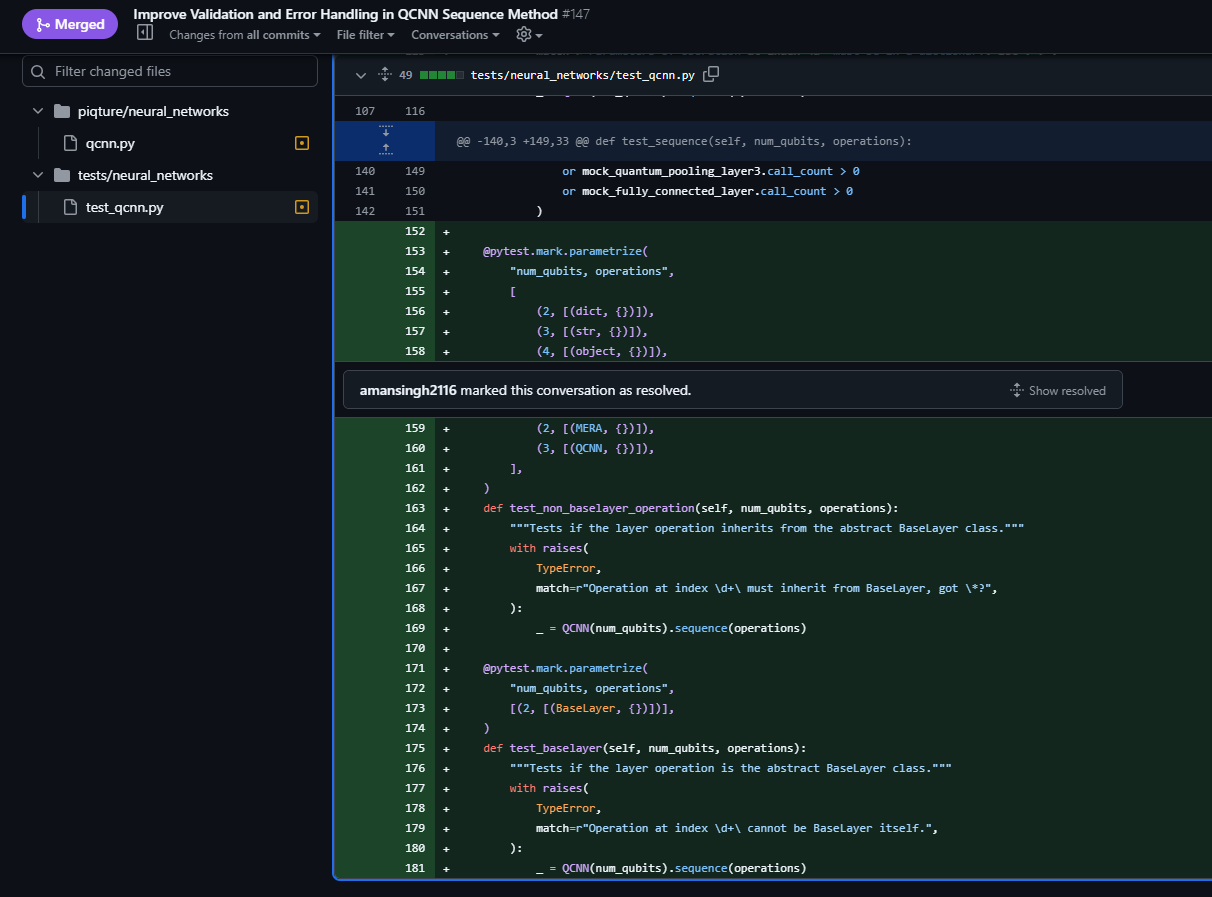1212x897 pixels.
Task: Click the modified marker beside qcnn.py
Action: coord(302,143)
